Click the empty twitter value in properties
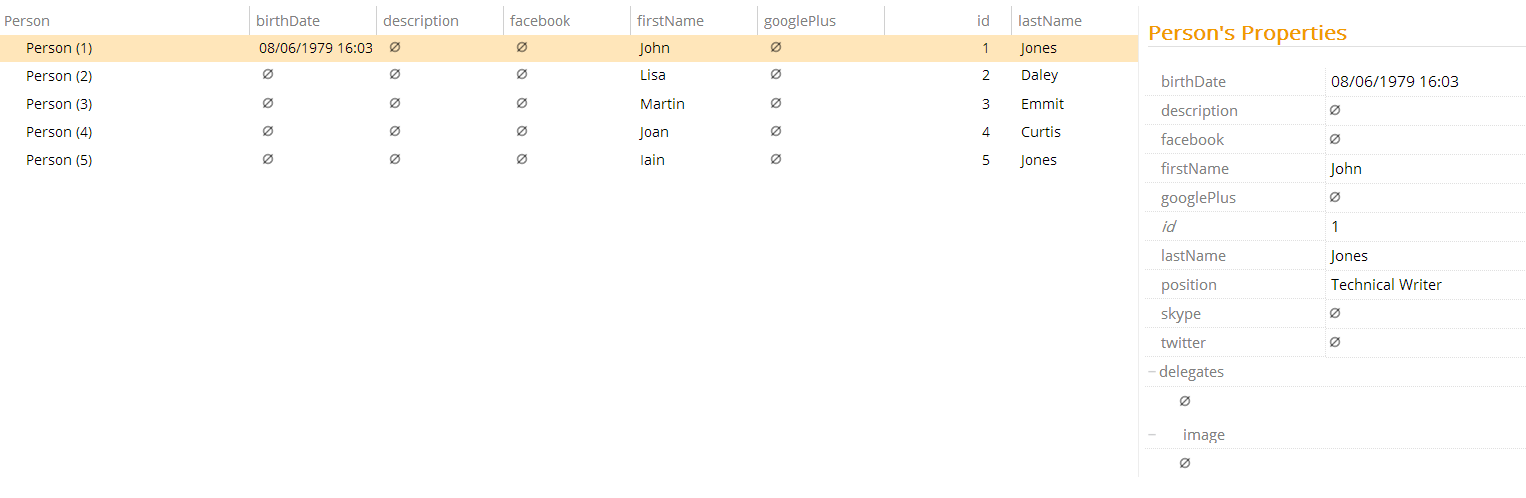The width and height of the screenshot is (1526, 498). click(x=1335, y=343)
